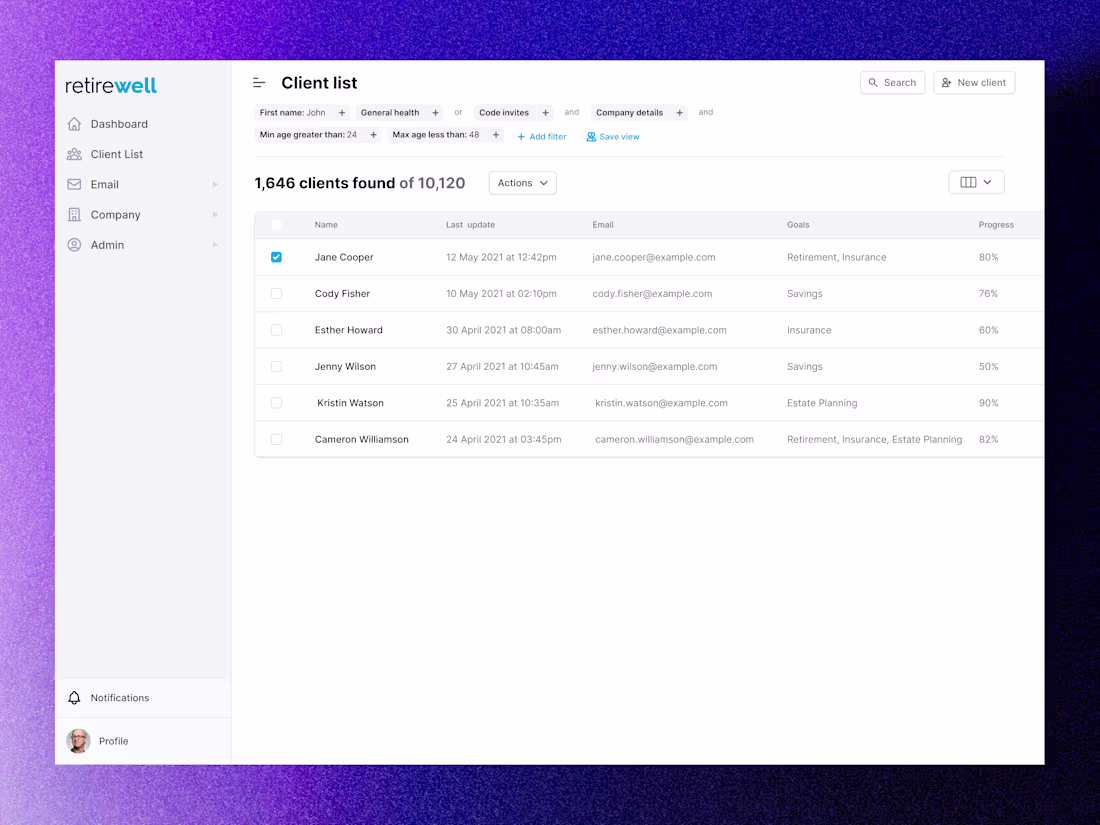Open the Actions dropdown

(x=522, y=182)
